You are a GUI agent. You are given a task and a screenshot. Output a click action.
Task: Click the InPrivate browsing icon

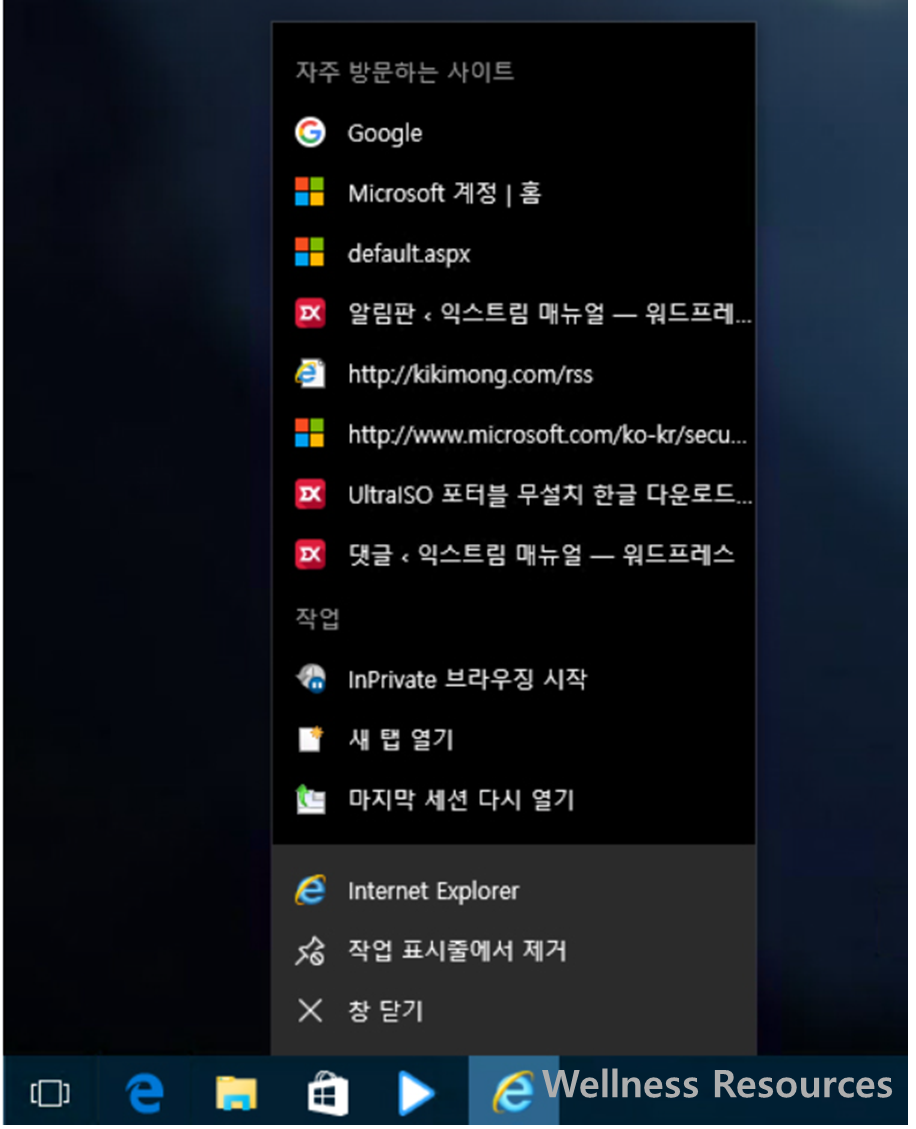click(x=311, y=678)
